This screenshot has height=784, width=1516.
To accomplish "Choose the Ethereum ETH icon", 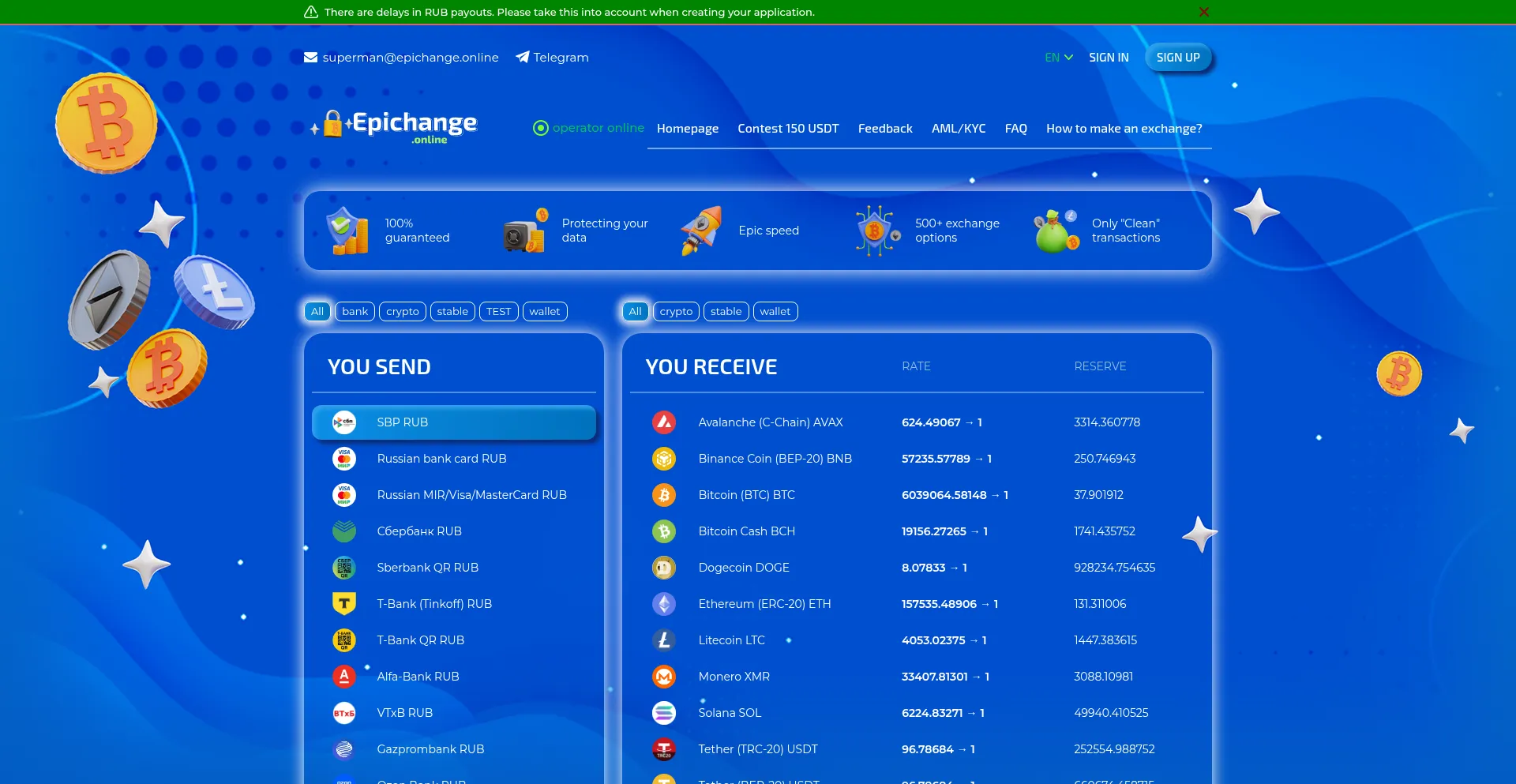I will (x=664, y=604).
